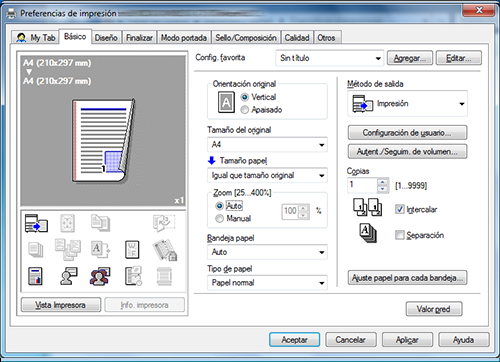Click the grayed scattered multi-page icon

[x=68, y=249]
